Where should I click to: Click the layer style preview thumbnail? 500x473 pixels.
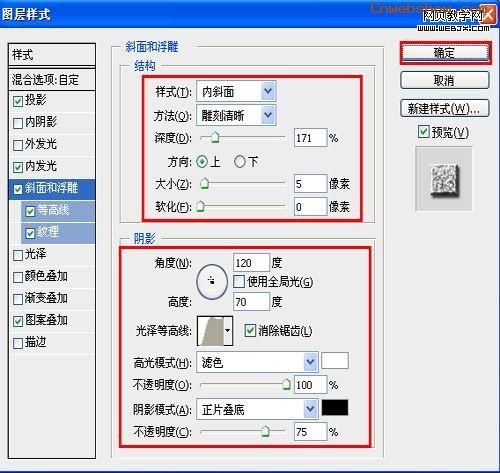[x=444, y=179]
